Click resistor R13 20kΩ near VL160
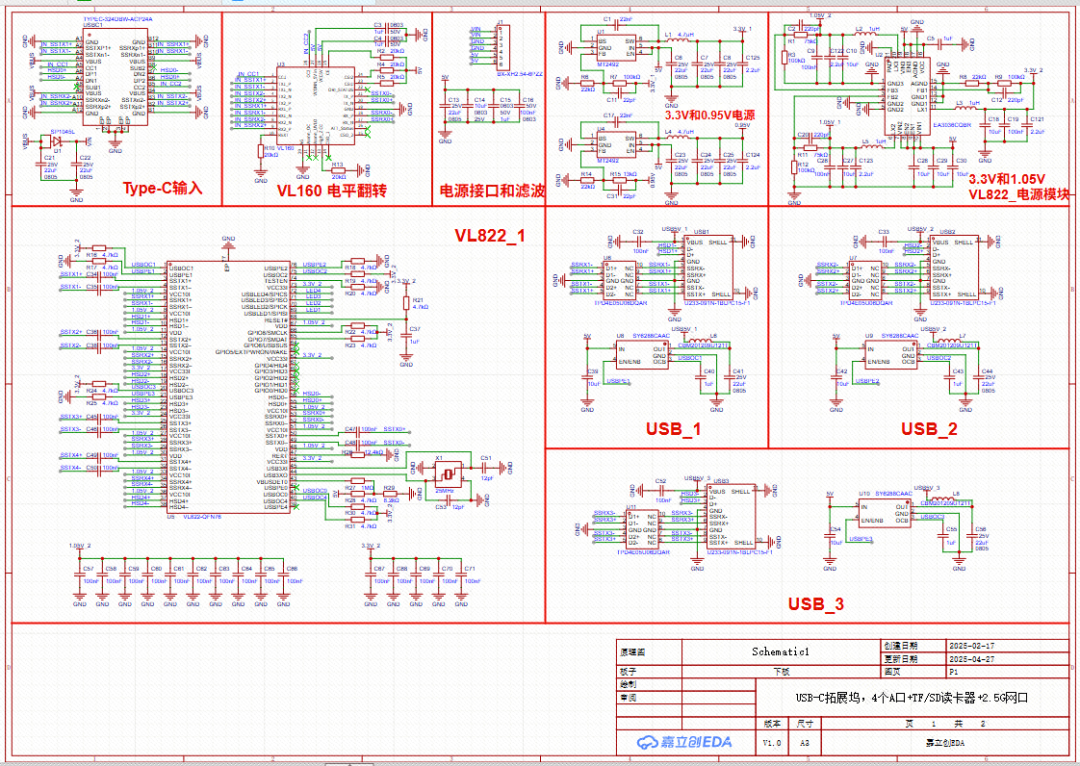The height and width of the screenshot is (766, 1080). [x=338, y=169]
